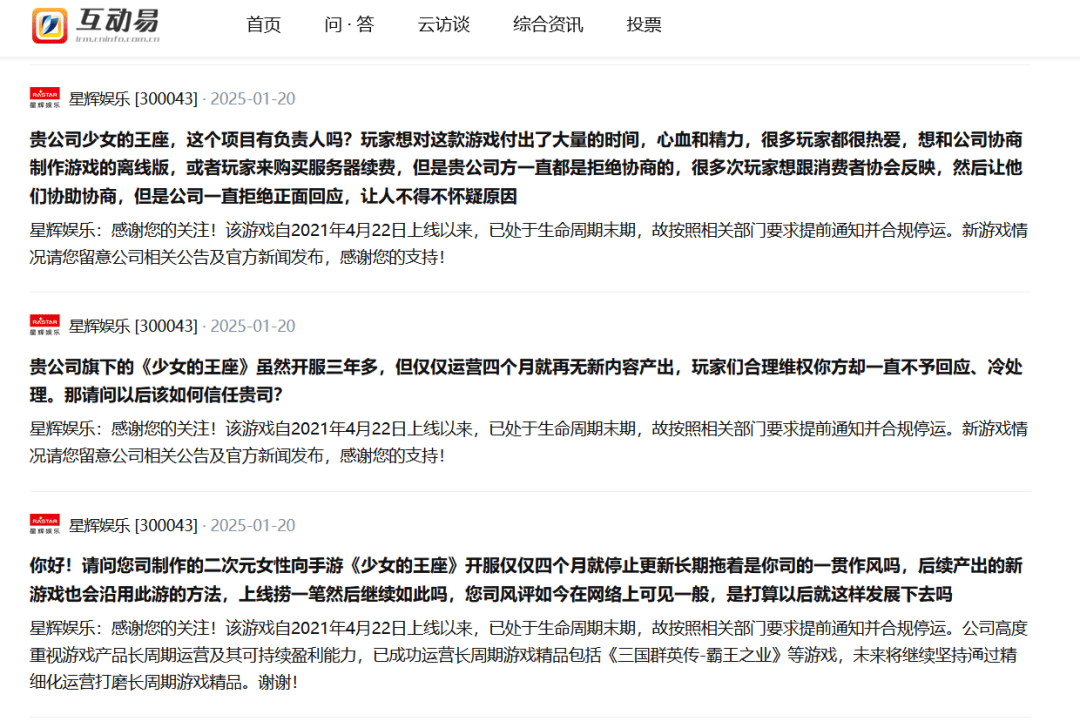Click the second post's 2025-01-20 date
This screenshot has height=728, width=1080.
[x=253, y=326]
